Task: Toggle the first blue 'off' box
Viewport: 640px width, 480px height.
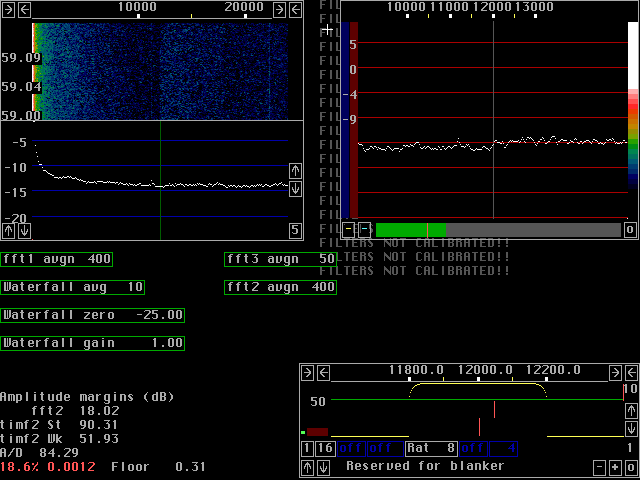Action: [x=351, y=449]
